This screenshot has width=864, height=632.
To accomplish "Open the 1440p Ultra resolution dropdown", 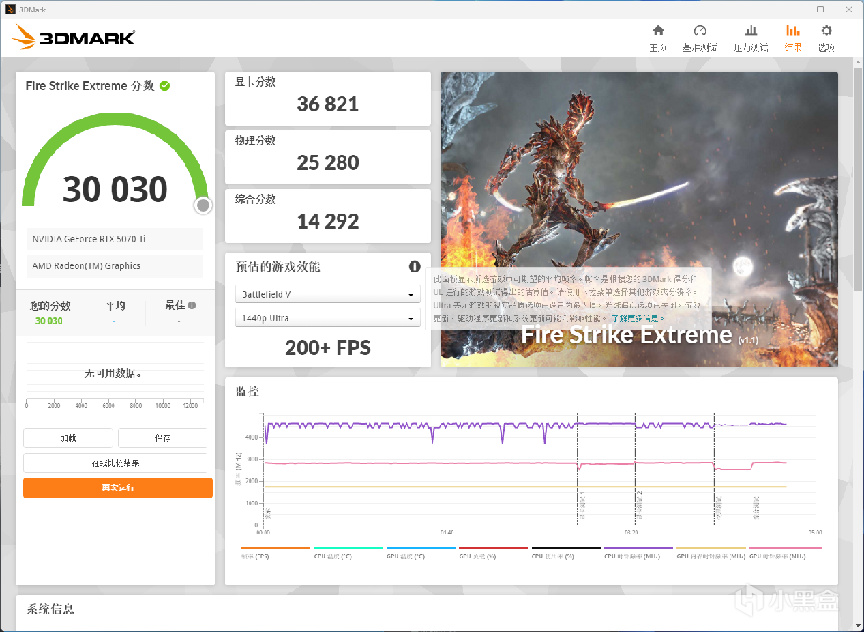I will [328, 318].
